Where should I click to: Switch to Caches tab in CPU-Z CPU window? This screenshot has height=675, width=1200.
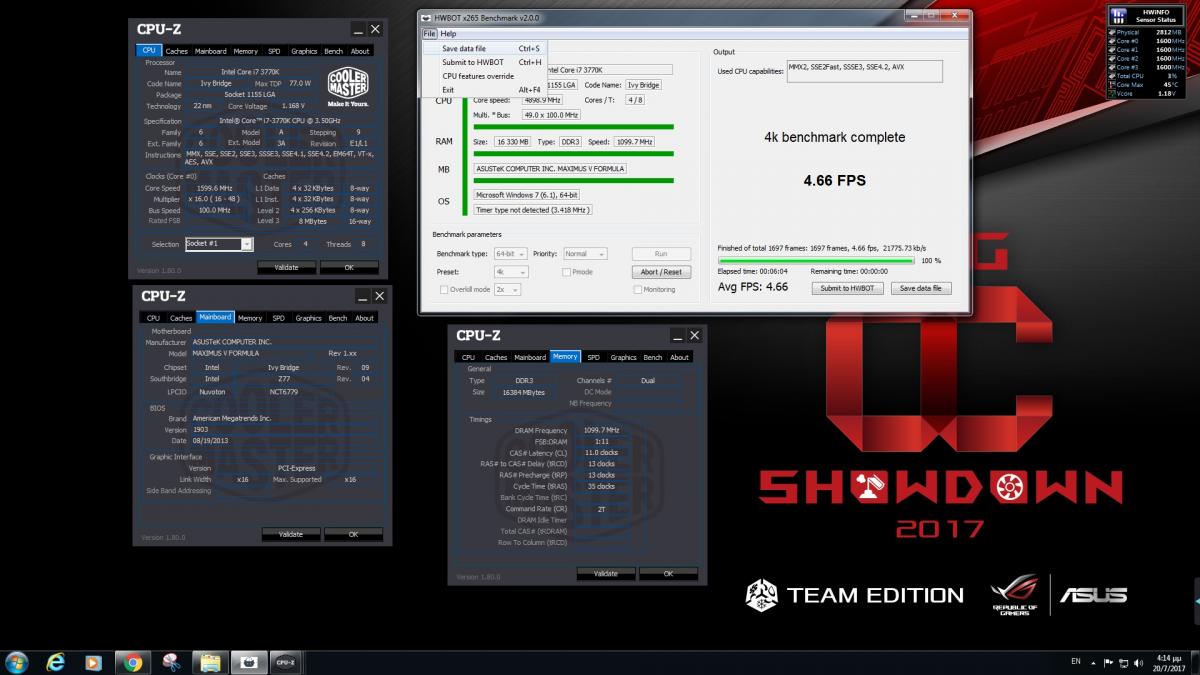(x=177, y=50)
